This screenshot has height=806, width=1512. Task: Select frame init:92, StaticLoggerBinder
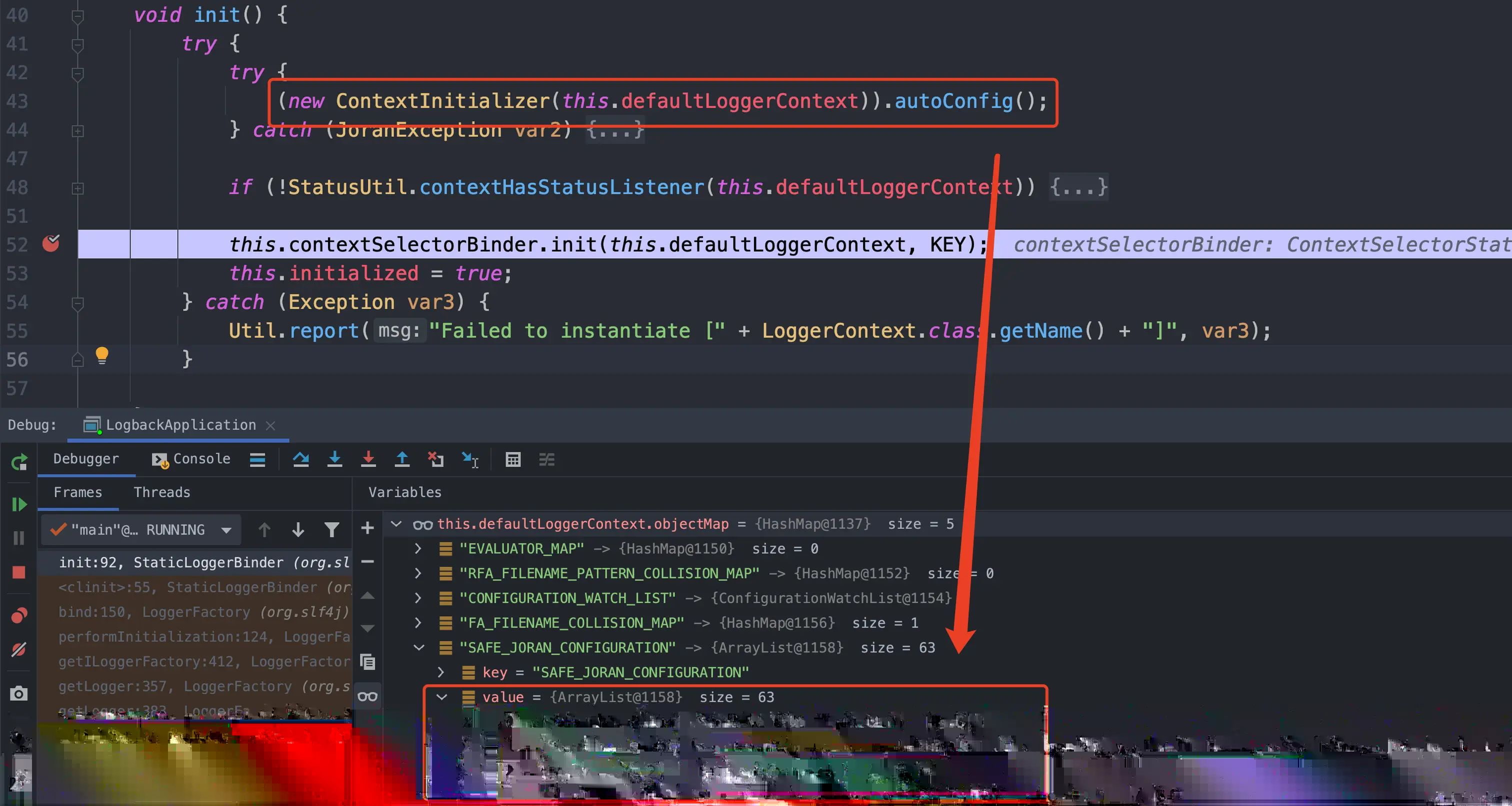[x=195, y=563]
